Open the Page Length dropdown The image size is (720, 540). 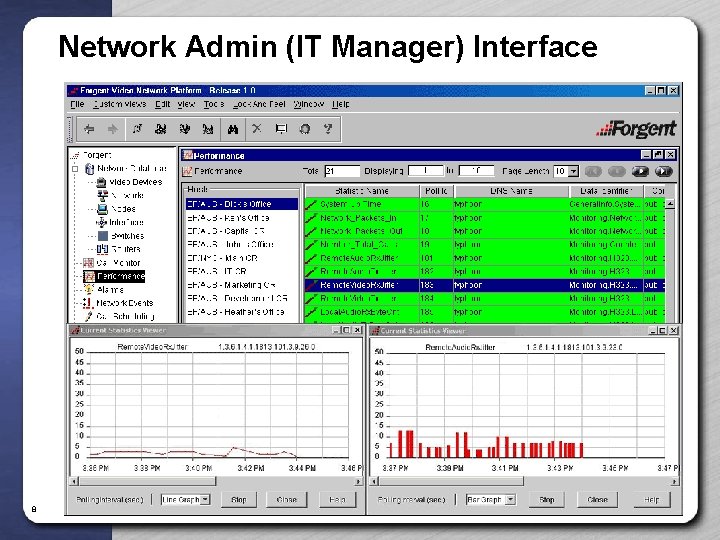click(573, 171)
